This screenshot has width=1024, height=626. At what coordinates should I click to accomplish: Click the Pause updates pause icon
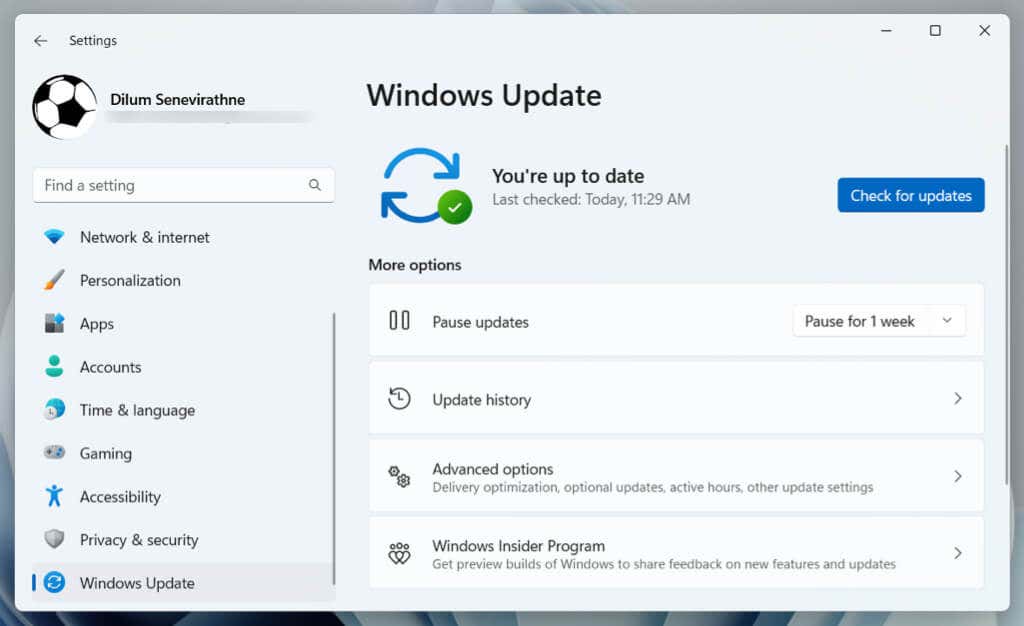pyautogui.click(x=399, y=320)
